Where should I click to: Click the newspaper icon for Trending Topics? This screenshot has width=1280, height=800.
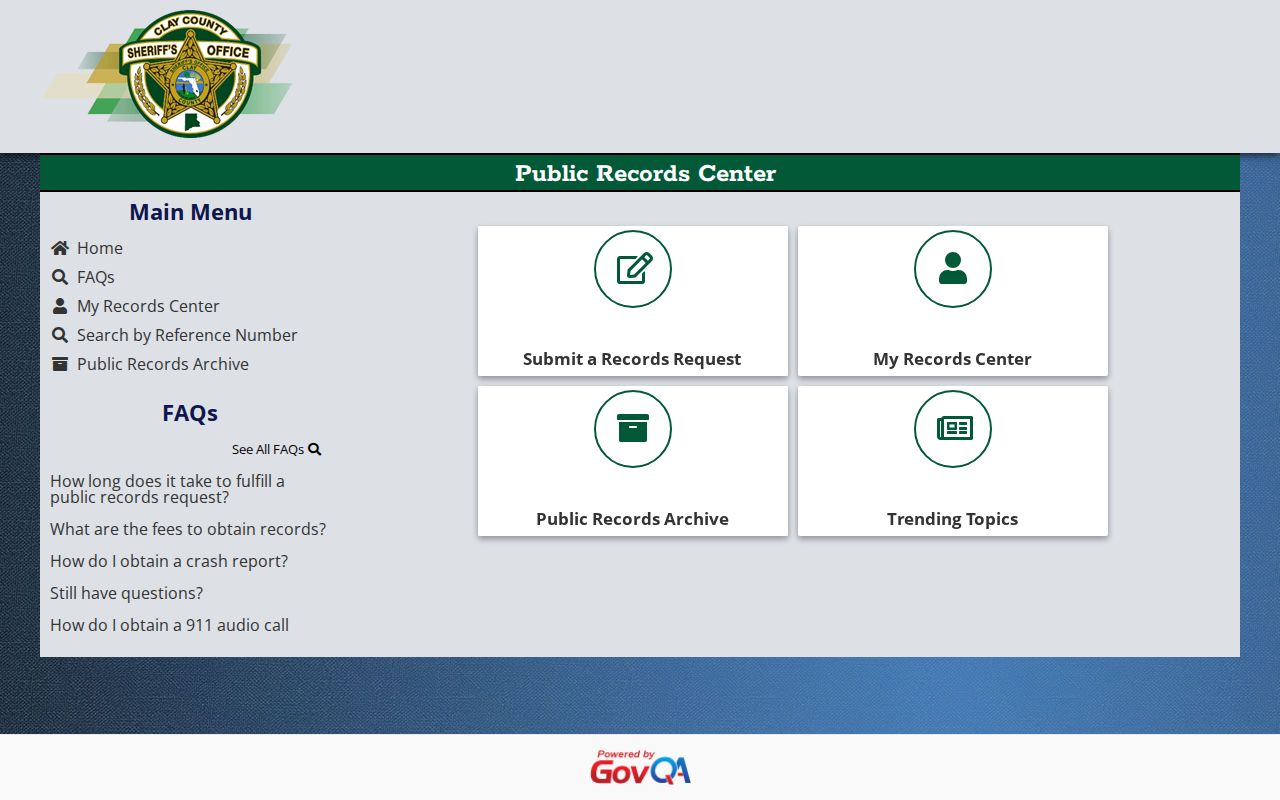(953, 429)
